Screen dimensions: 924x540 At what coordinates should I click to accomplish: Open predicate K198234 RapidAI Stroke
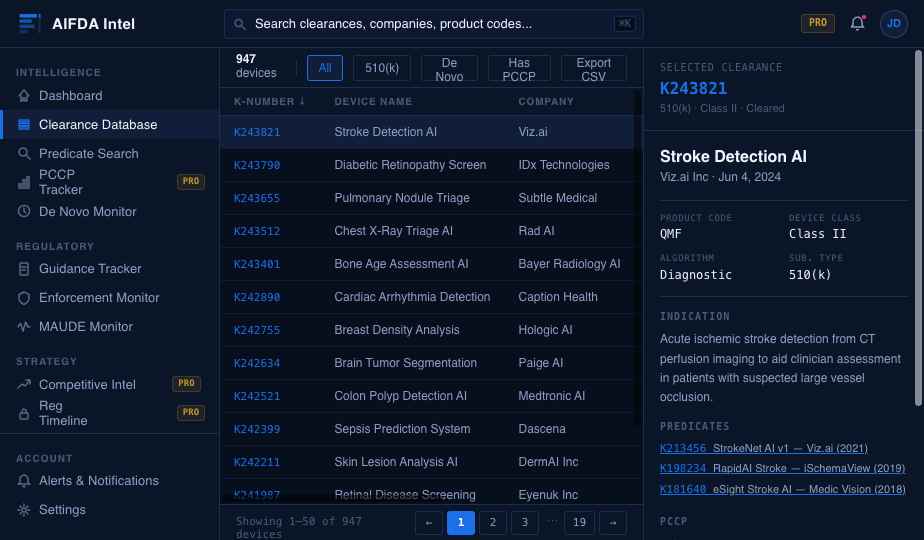(x=783, y=468)
